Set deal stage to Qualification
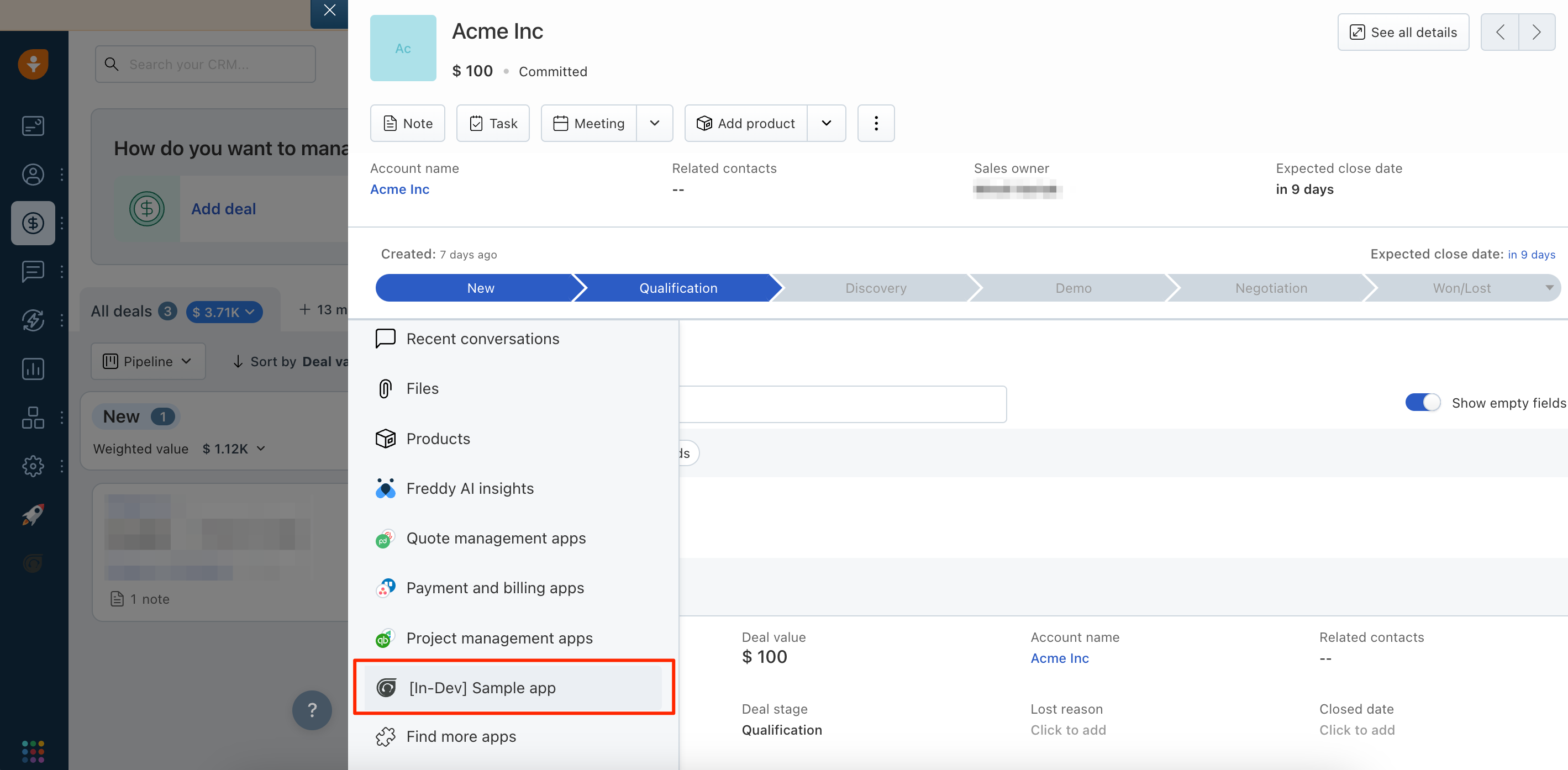1568x770 pixels. click(x=678, y=288)
